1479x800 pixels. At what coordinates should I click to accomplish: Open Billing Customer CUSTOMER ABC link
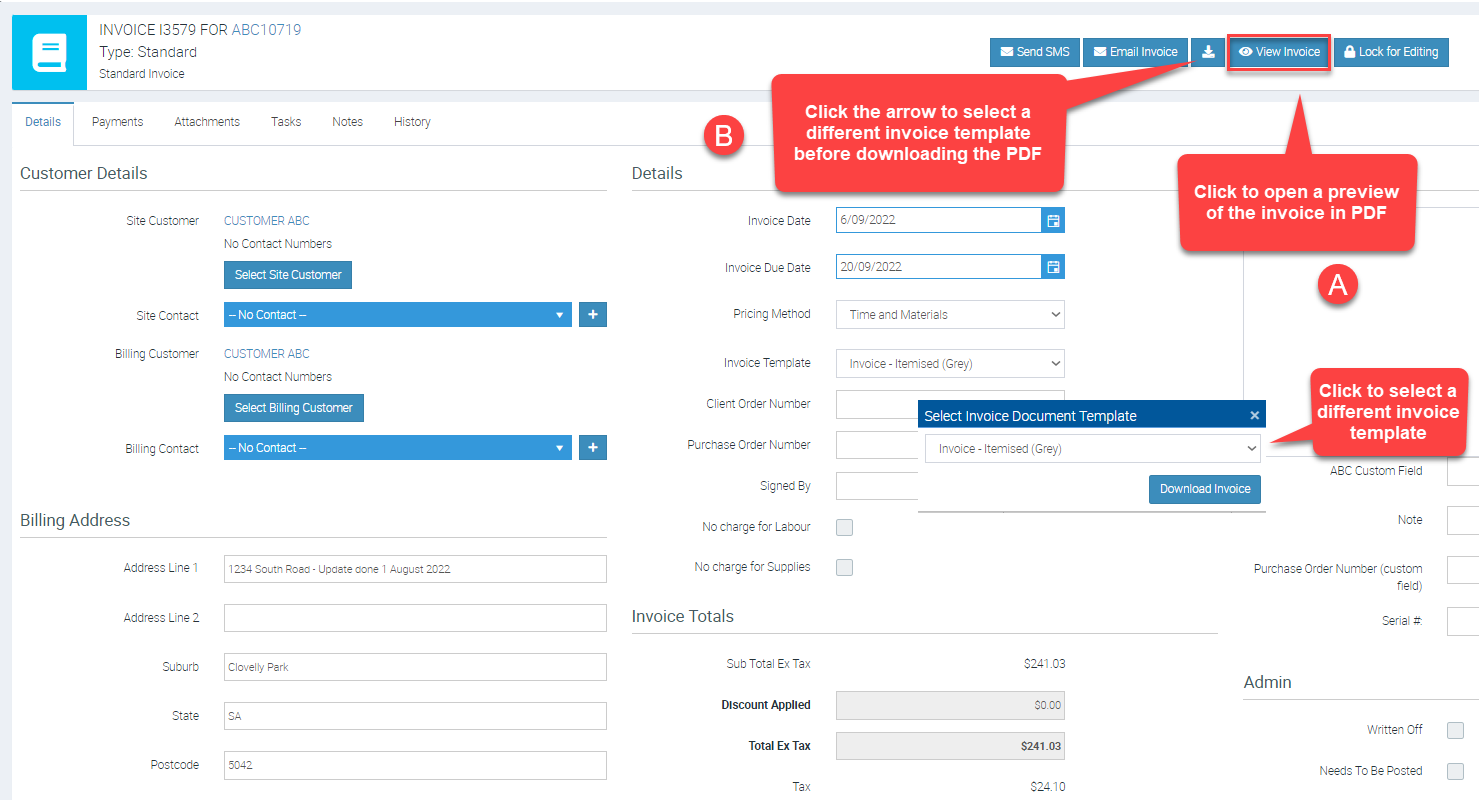(267, 354)
